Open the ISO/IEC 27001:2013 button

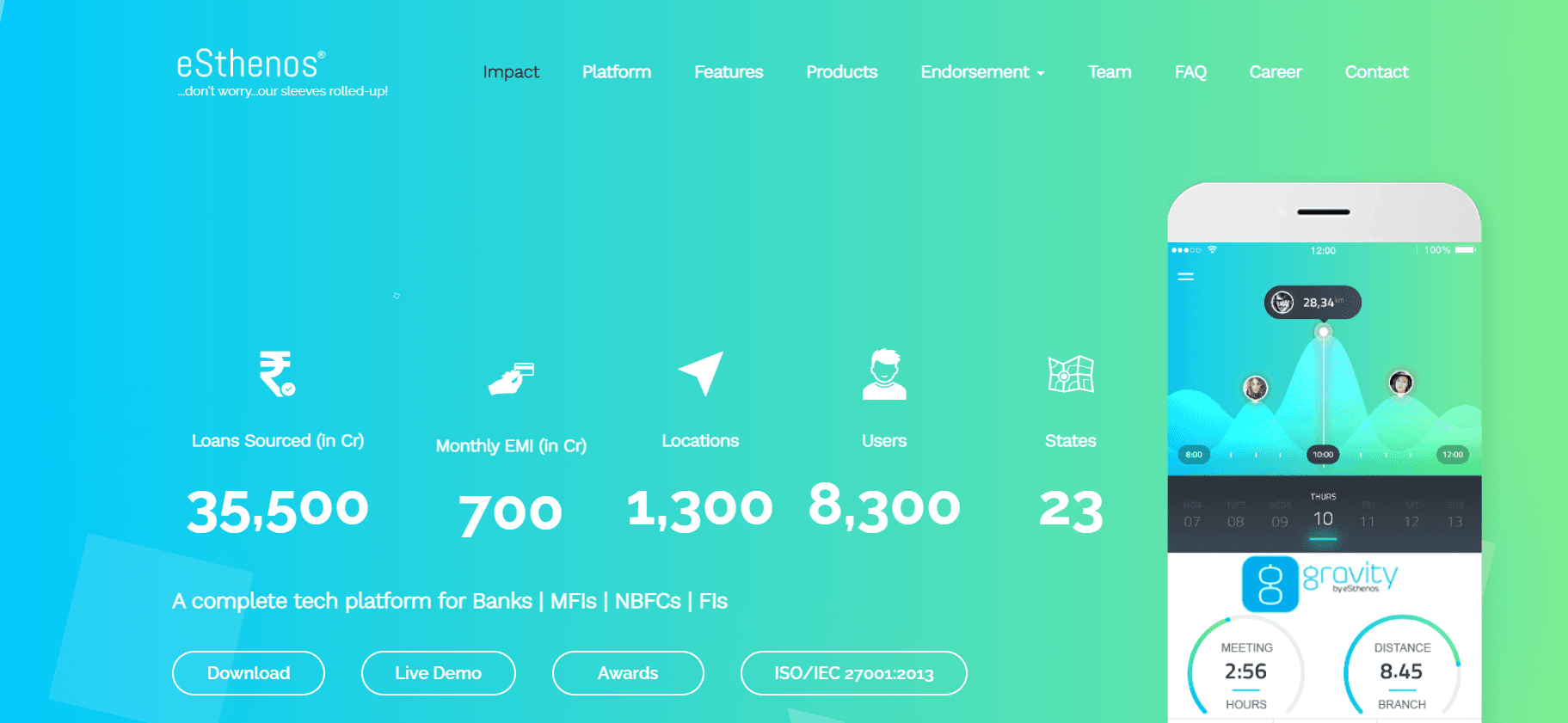click(853, 673)
